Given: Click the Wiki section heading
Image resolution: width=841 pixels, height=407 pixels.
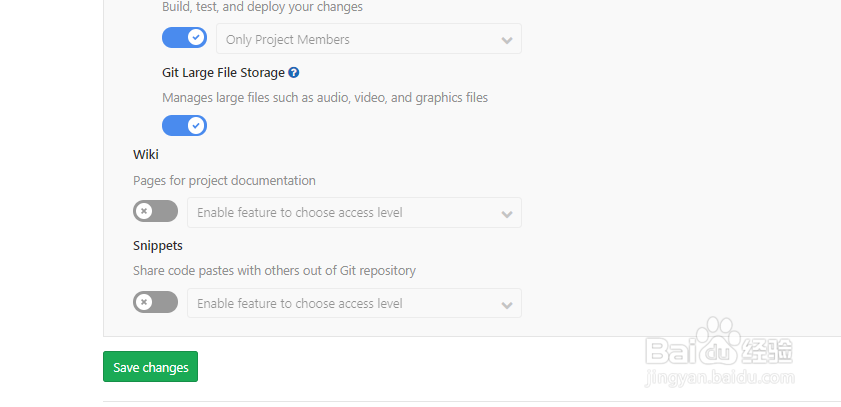Looking at the screenshot, I should click(x=146, y=155).
